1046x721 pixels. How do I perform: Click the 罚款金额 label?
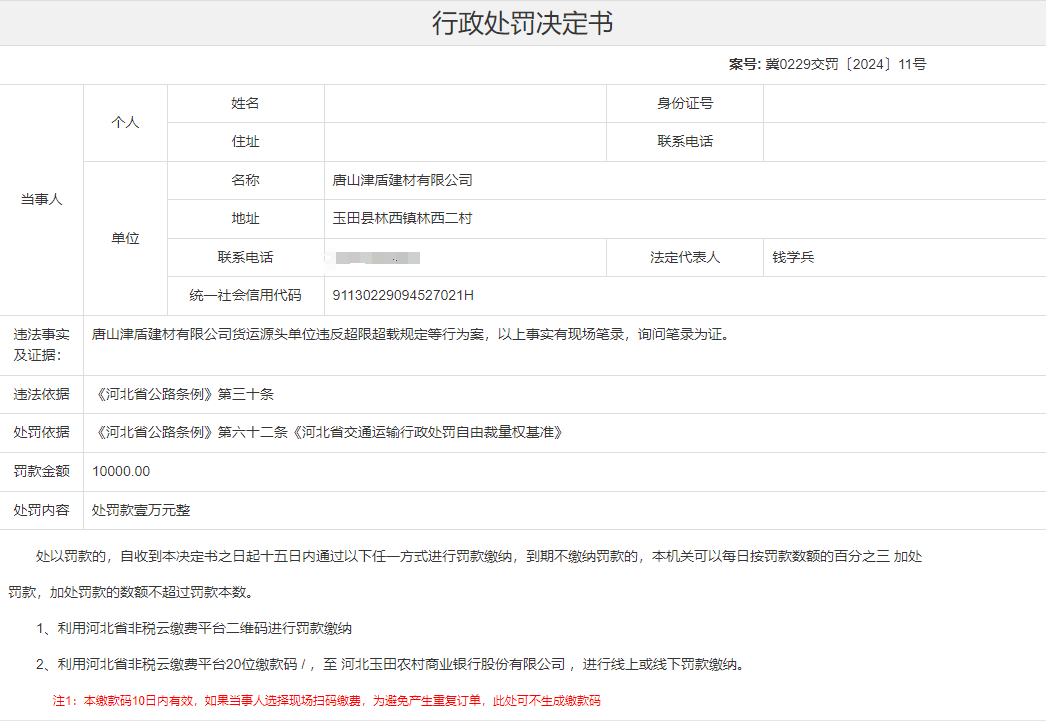coord(41,471)
